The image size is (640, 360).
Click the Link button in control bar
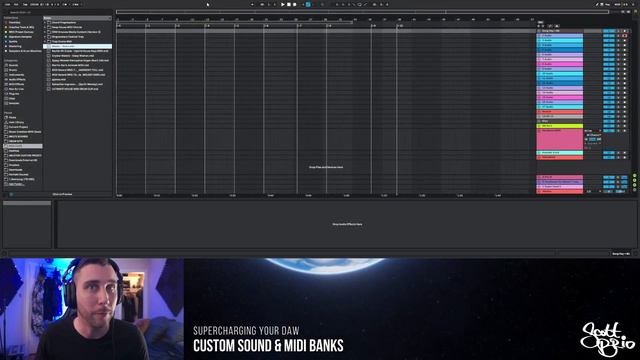coord(8,4)
